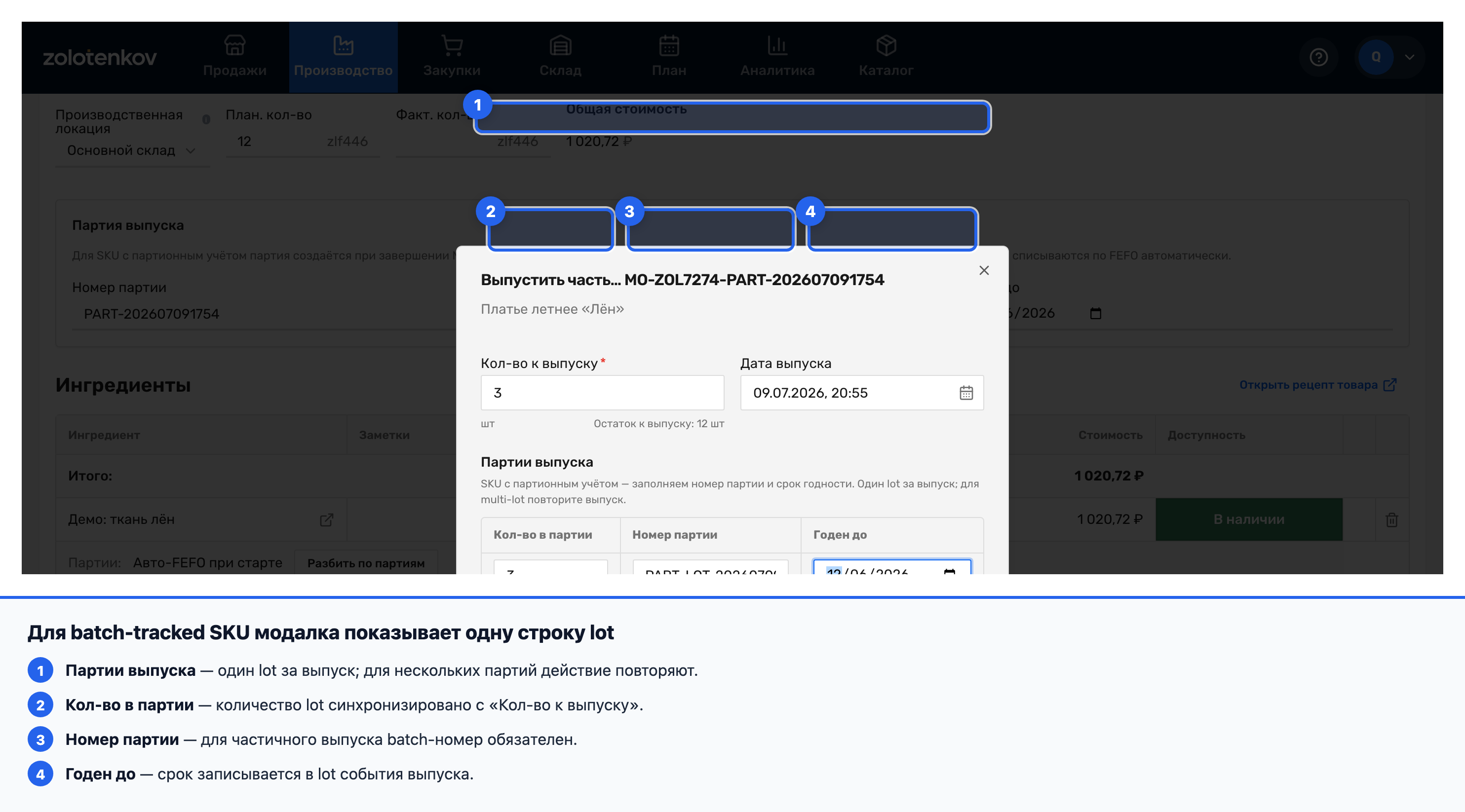
Task: Click the Кол-во к выпуску field
Action: [x=602, y=393]
